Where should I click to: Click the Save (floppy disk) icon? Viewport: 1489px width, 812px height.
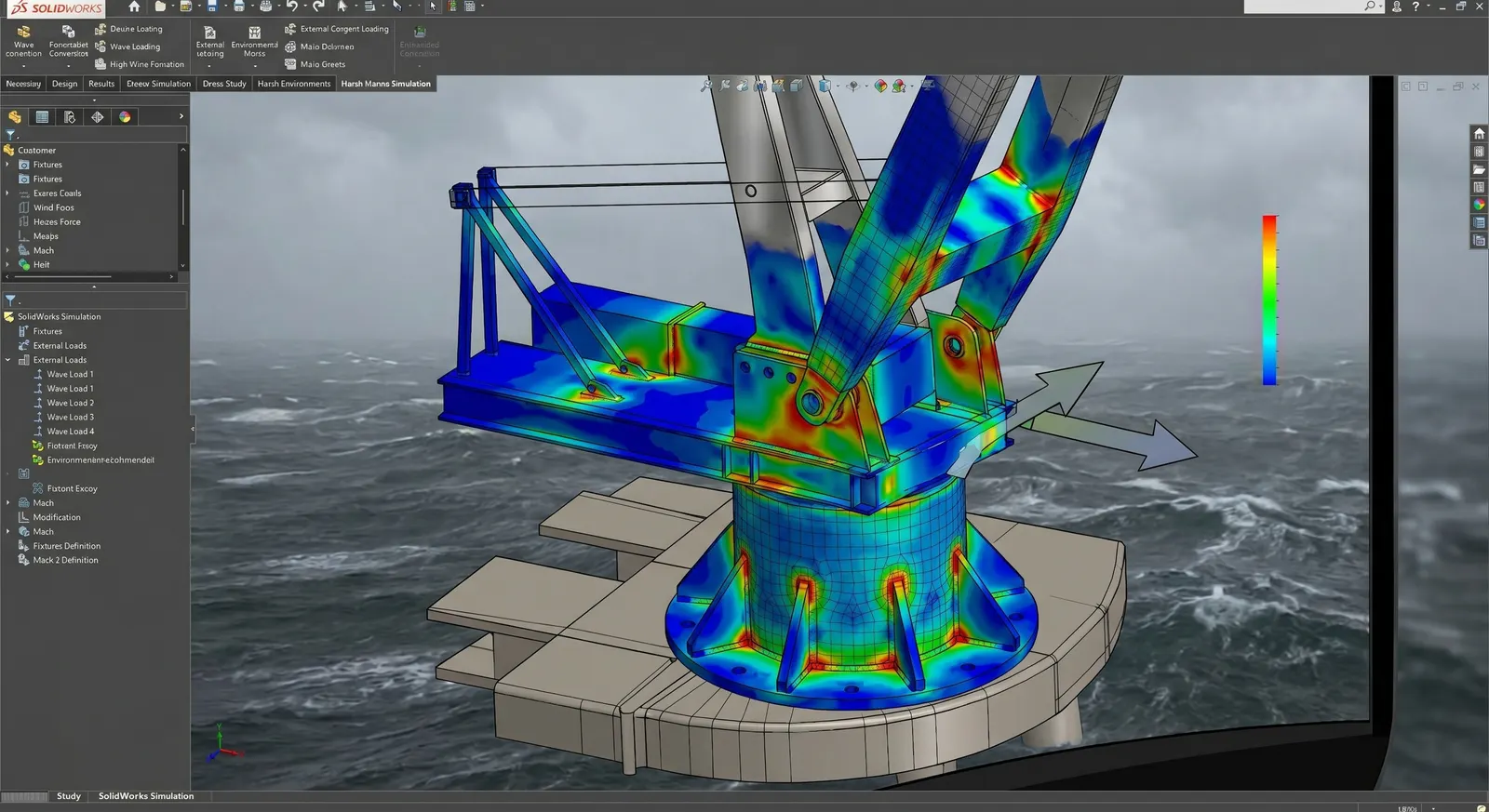click(x=211, y=7)
